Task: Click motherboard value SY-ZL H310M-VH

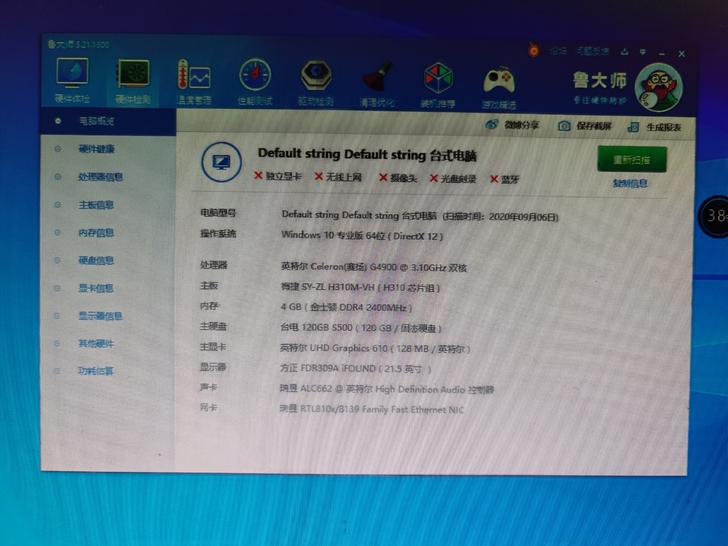Action: point(360,287)
